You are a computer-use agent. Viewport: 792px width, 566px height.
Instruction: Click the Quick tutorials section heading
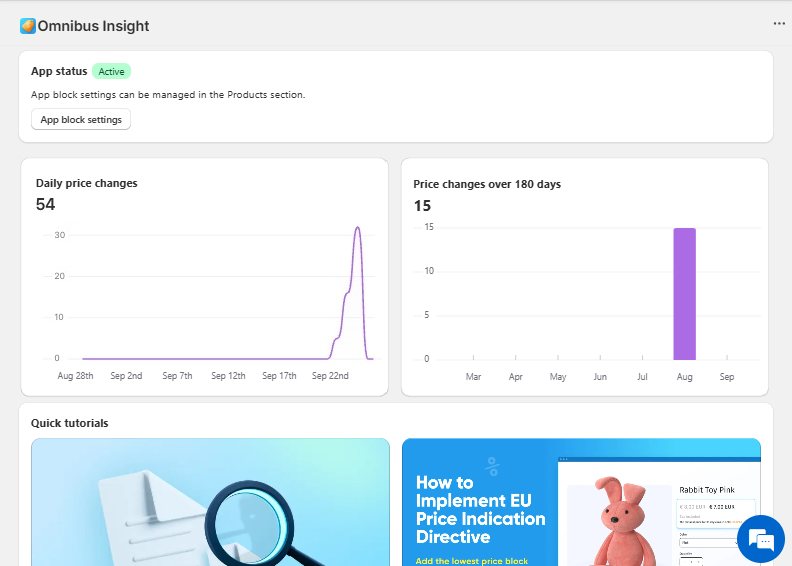pyautogui.click(x=70, y=423)
